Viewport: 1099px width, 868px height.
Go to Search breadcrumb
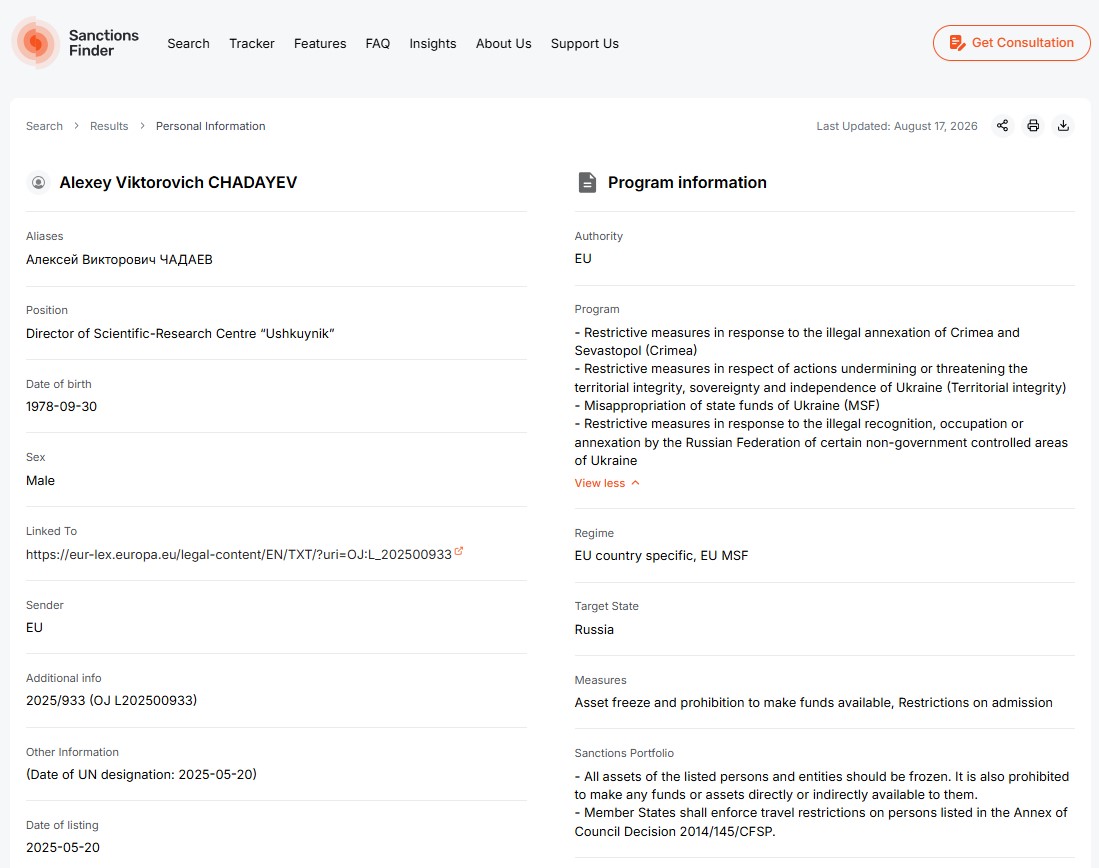44,126
